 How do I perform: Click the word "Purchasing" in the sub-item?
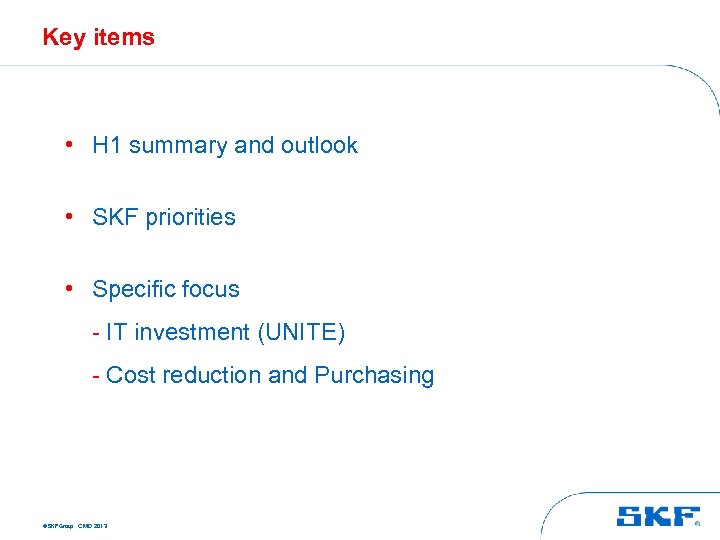(374, 375)
